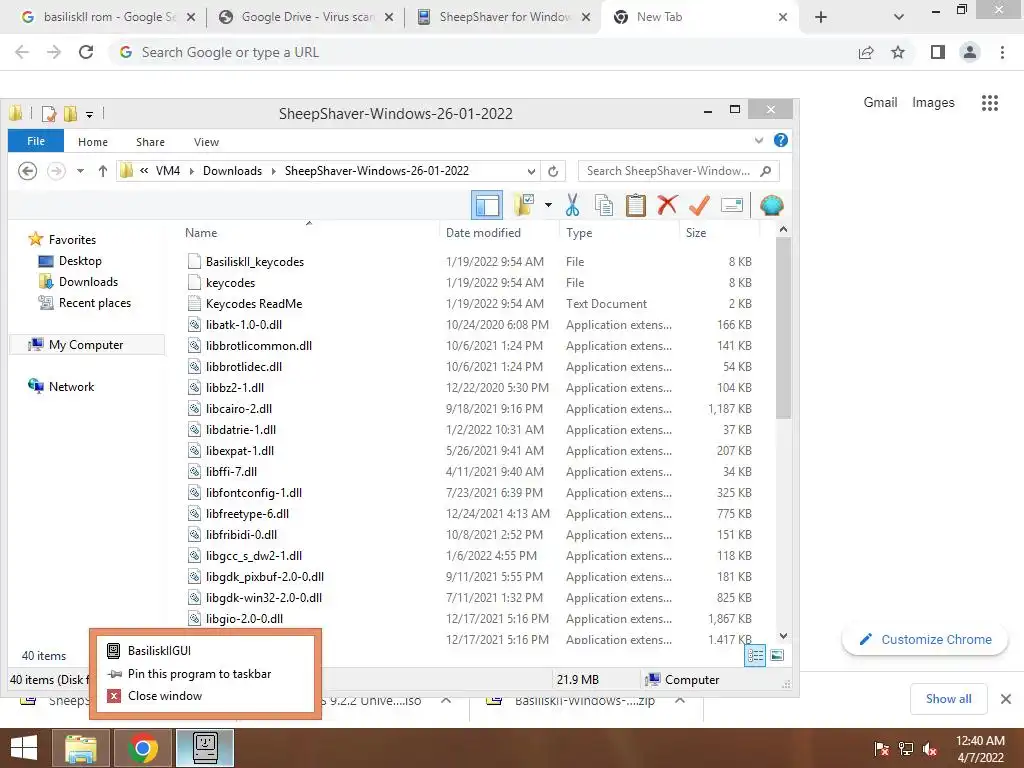
Task: Open the File ribbon tab
Action: coord(36,141)
